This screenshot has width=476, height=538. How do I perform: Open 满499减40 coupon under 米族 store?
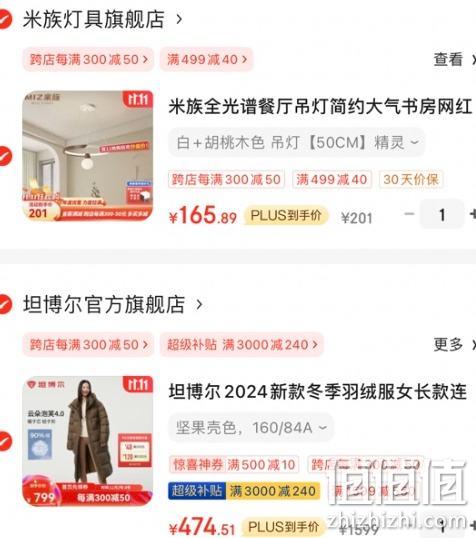coord(207,60)
